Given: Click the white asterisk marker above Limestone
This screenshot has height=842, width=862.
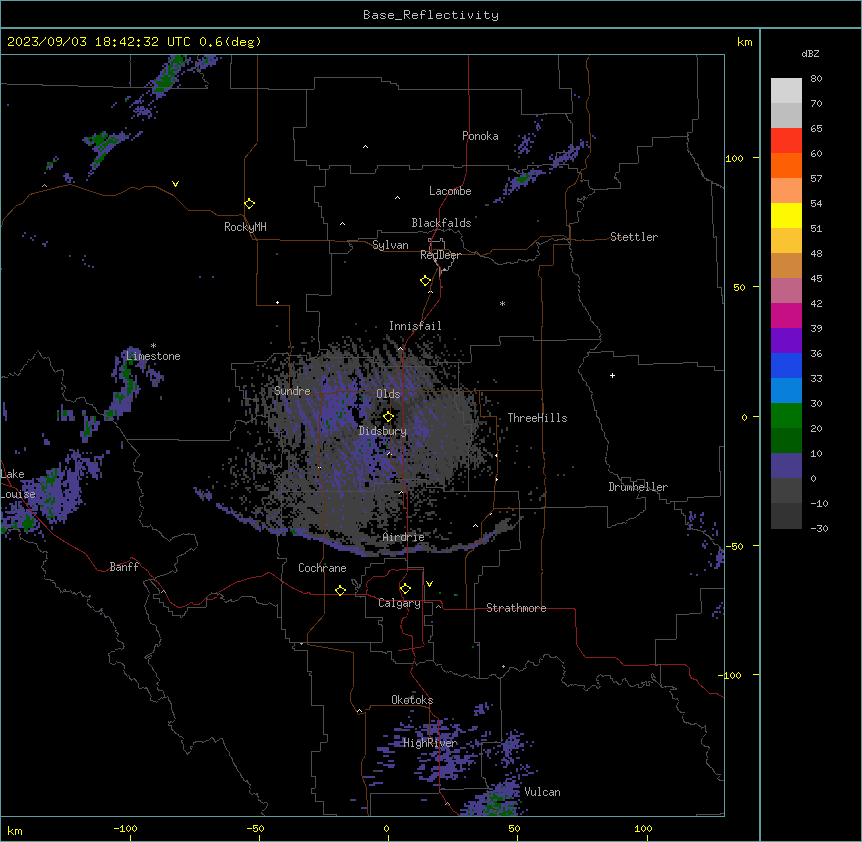Looking at the screenshot, I should 153,346.
